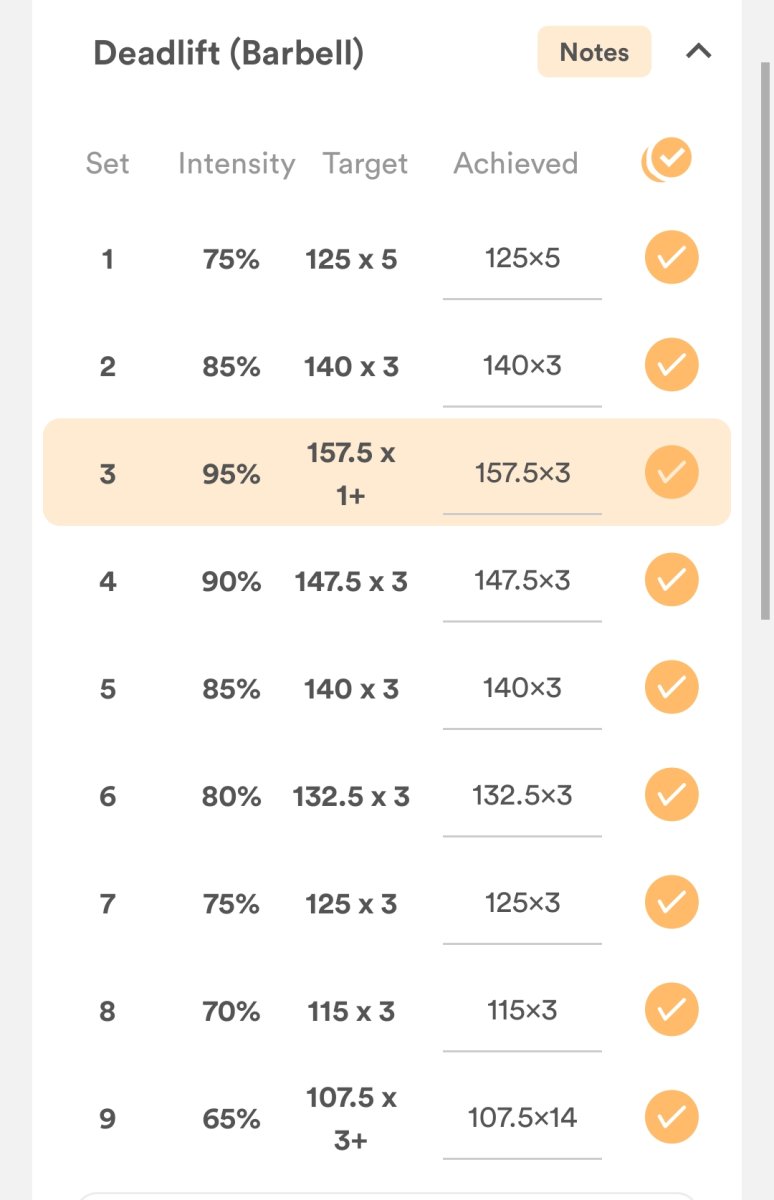Click the Deadlift (Barbell) exercise title
The width and height of the screenshot is (774, 1200).
tap(228, 53)
